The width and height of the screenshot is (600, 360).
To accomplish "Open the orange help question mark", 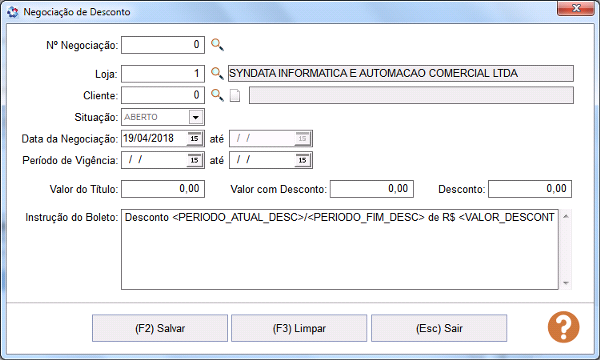I will coord(563,327).
